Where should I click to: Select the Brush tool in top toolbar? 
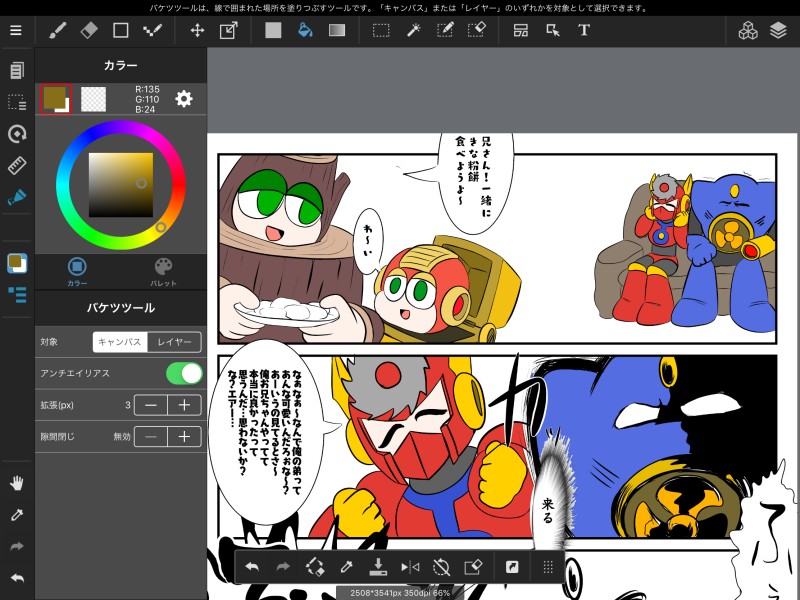tap(58, 30)
